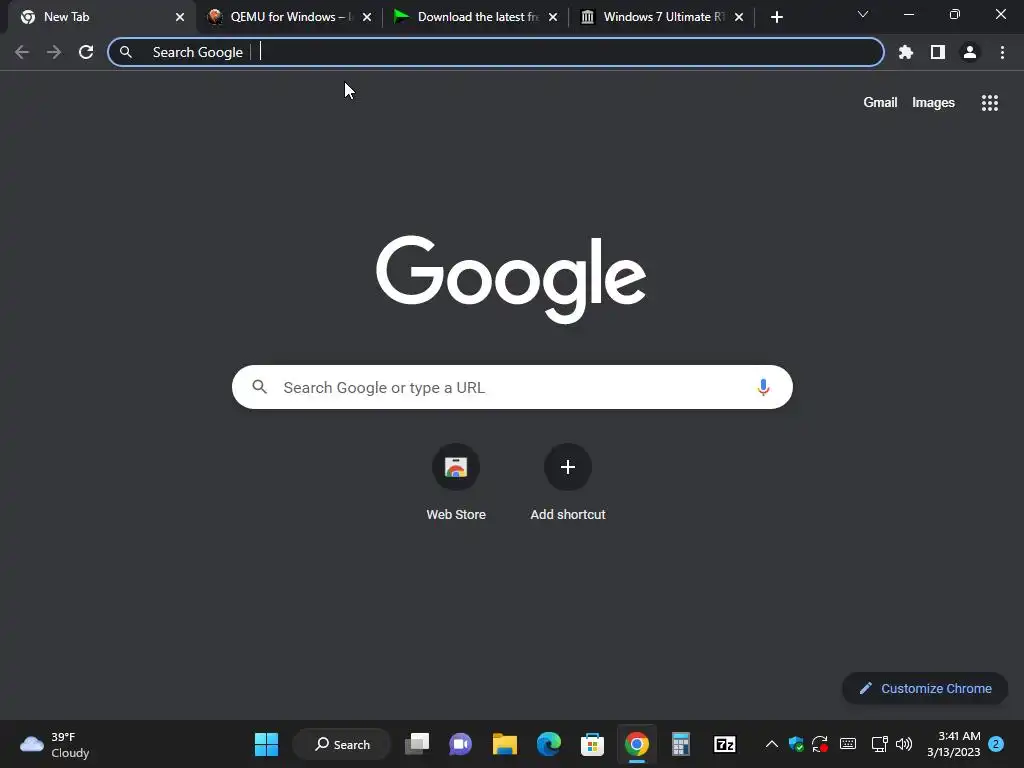Add a new shortcut tile
Image resolution: width=1024 pixels, height=768 pixels.
(x=568, y=482)
